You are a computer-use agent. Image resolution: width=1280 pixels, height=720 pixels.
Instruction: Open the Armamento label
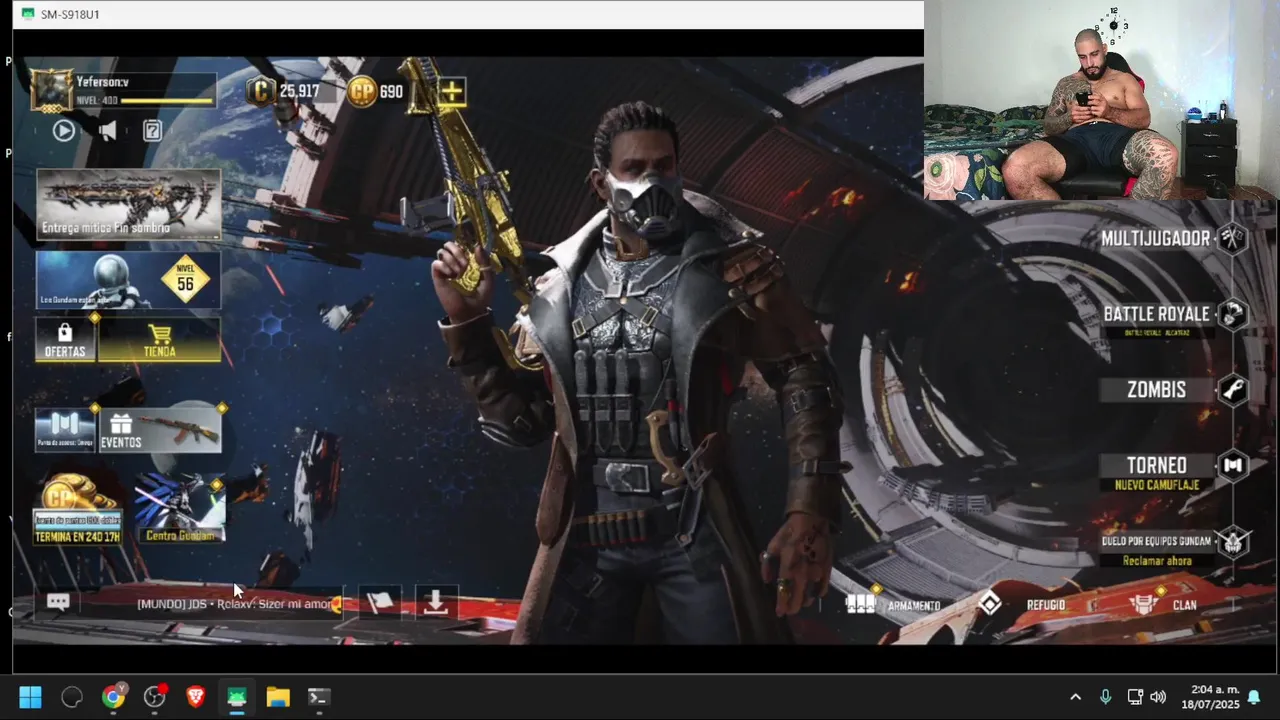(914, 606)
